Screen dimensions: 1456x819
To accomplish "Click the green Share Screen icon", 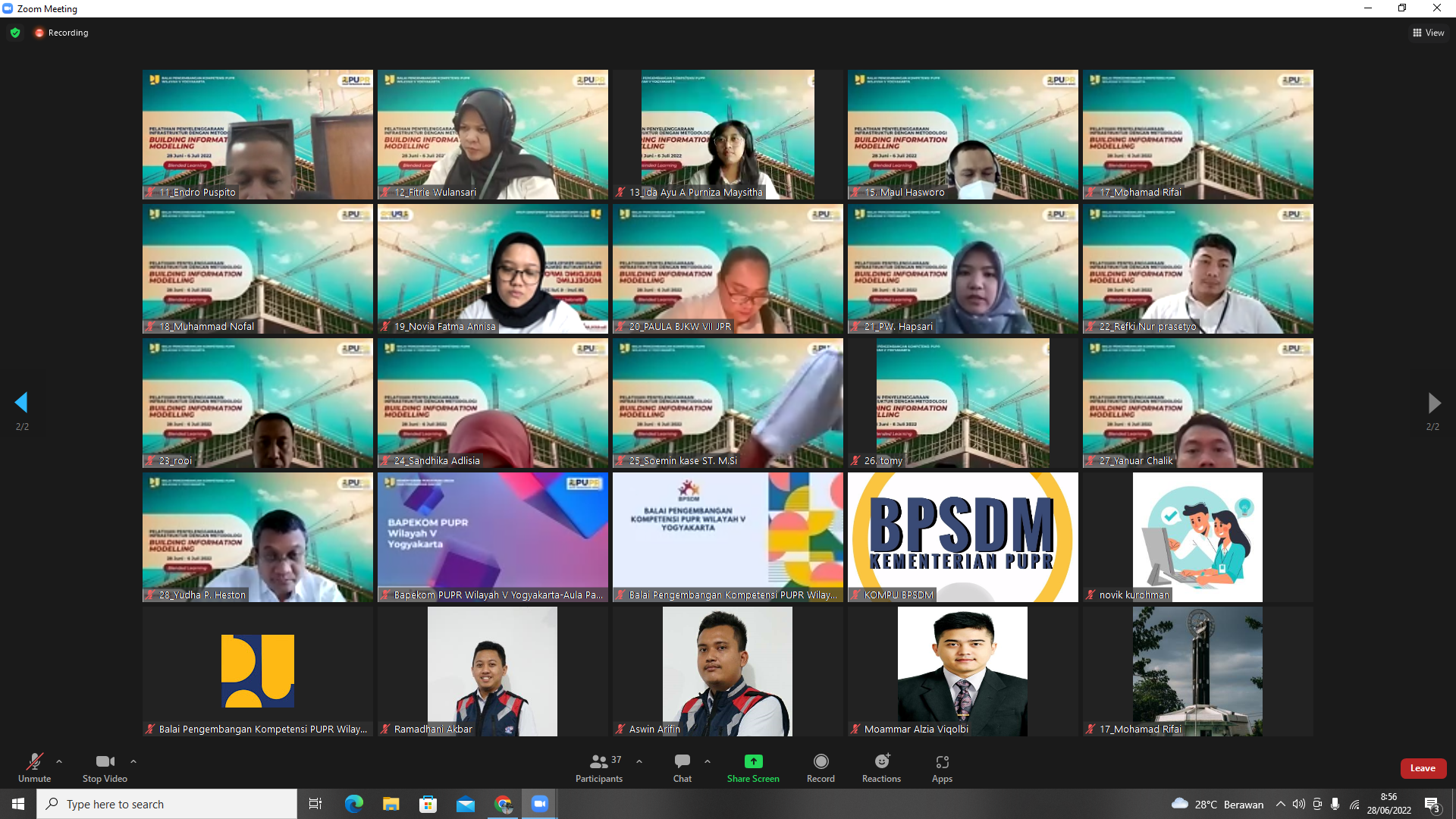I will point(753,761).
